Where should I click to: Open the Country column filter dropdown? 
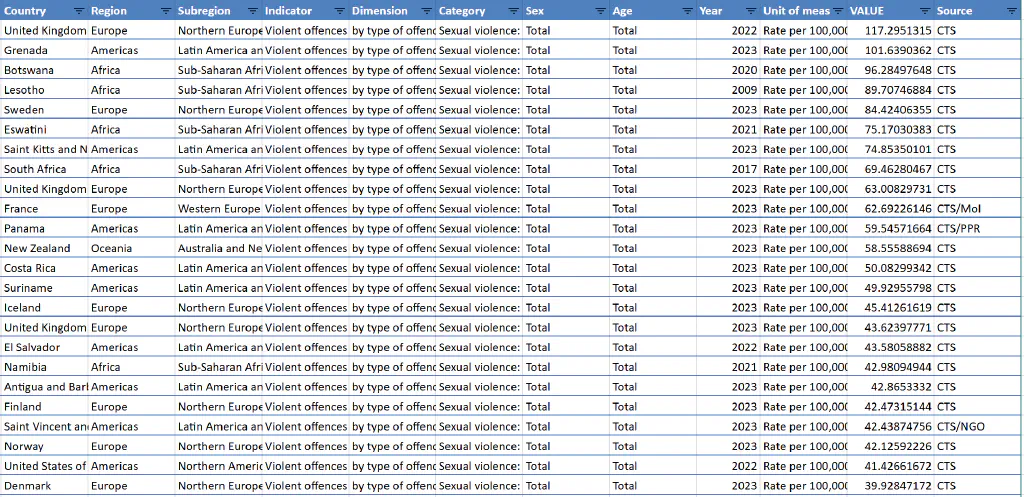click(x=79, y=11)
